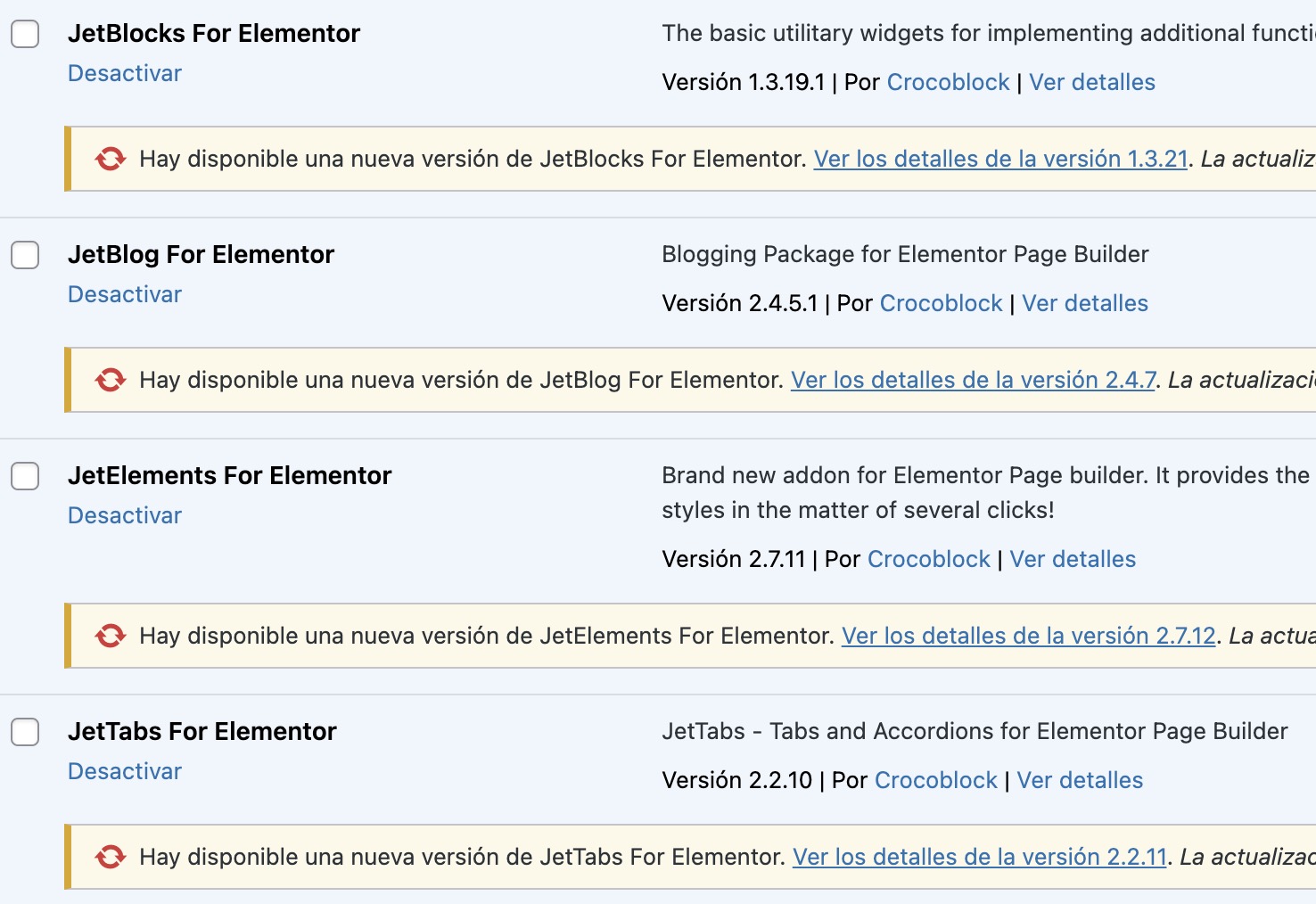1316x904 pixels.
Task: Click Ver detalles next to Versión 2.4.5.1
Action: point(1084,303)
